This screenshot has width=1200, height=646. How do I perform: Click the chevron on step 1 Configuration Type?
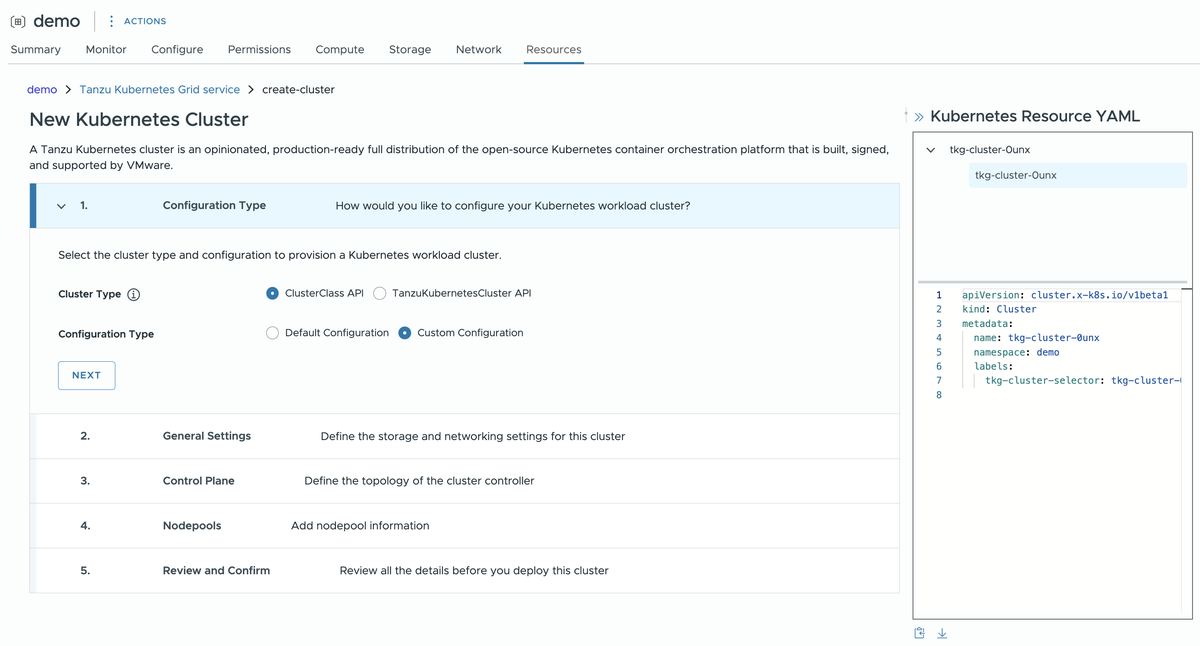pos(60,205)
